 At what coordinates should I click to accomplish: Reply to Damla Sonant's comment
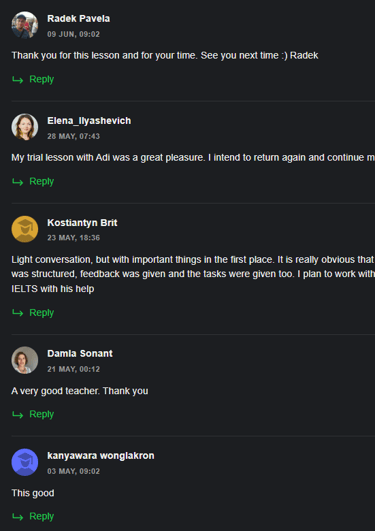tap(42, 414)
